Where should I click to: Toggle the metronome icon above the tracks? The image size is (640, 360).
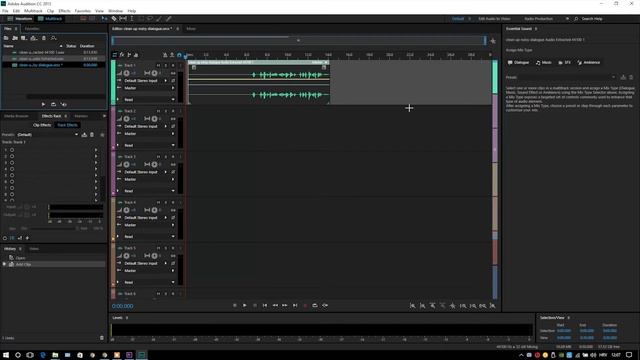point(165,55)
